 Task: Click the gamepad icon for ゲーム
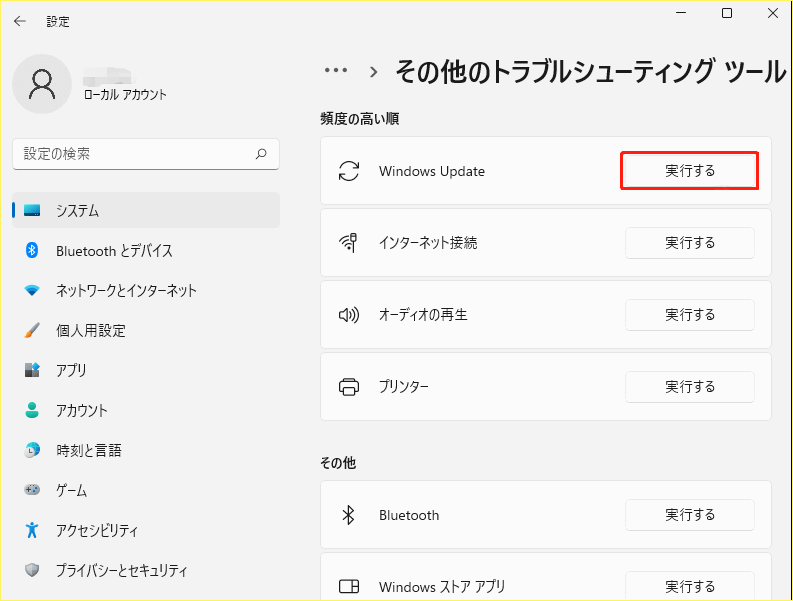32,491
